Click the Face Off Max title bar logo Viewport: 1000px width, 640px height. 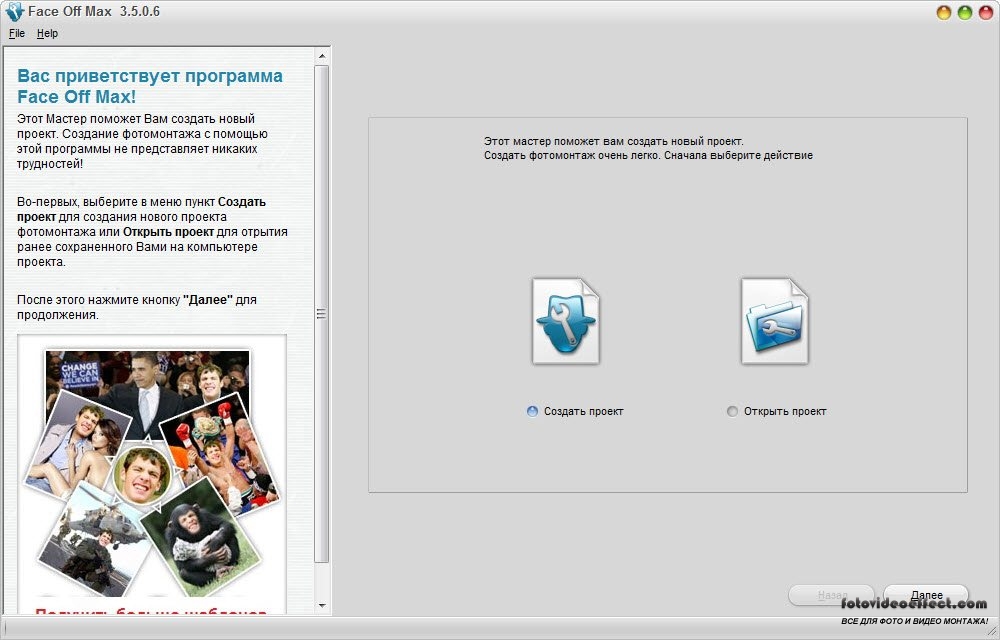[x=14, y=11]
